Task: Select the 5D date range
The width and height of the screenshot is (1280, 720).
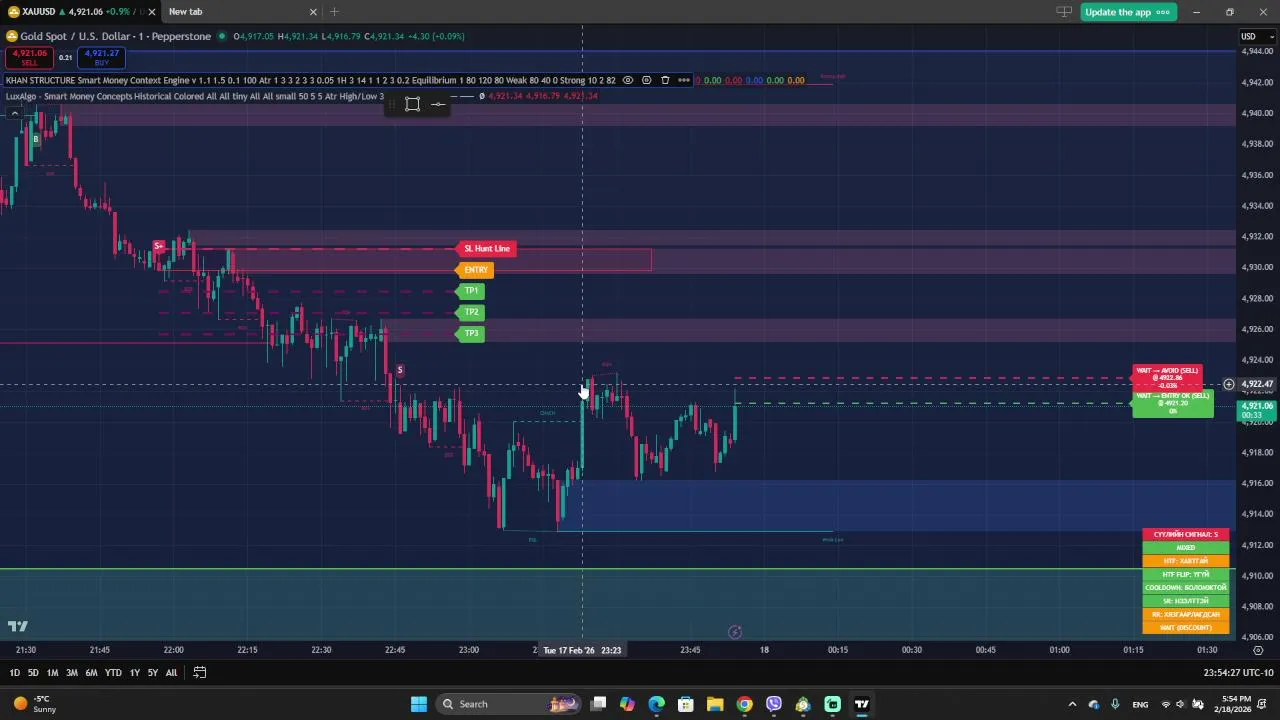Action: (33, 673)
